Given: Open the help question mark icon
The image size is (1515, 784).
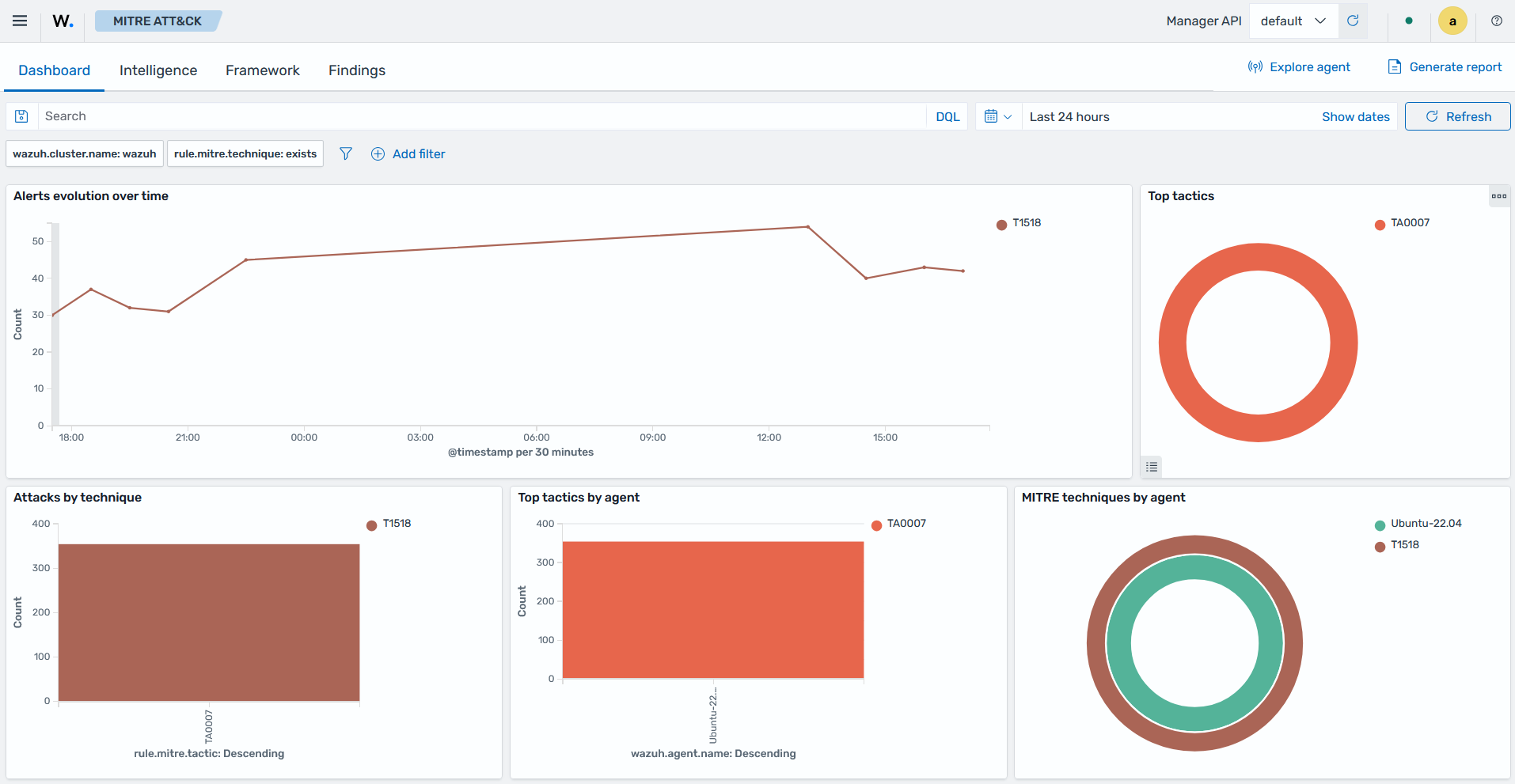Looking at the screenshot, I should tap(1497, 21).
